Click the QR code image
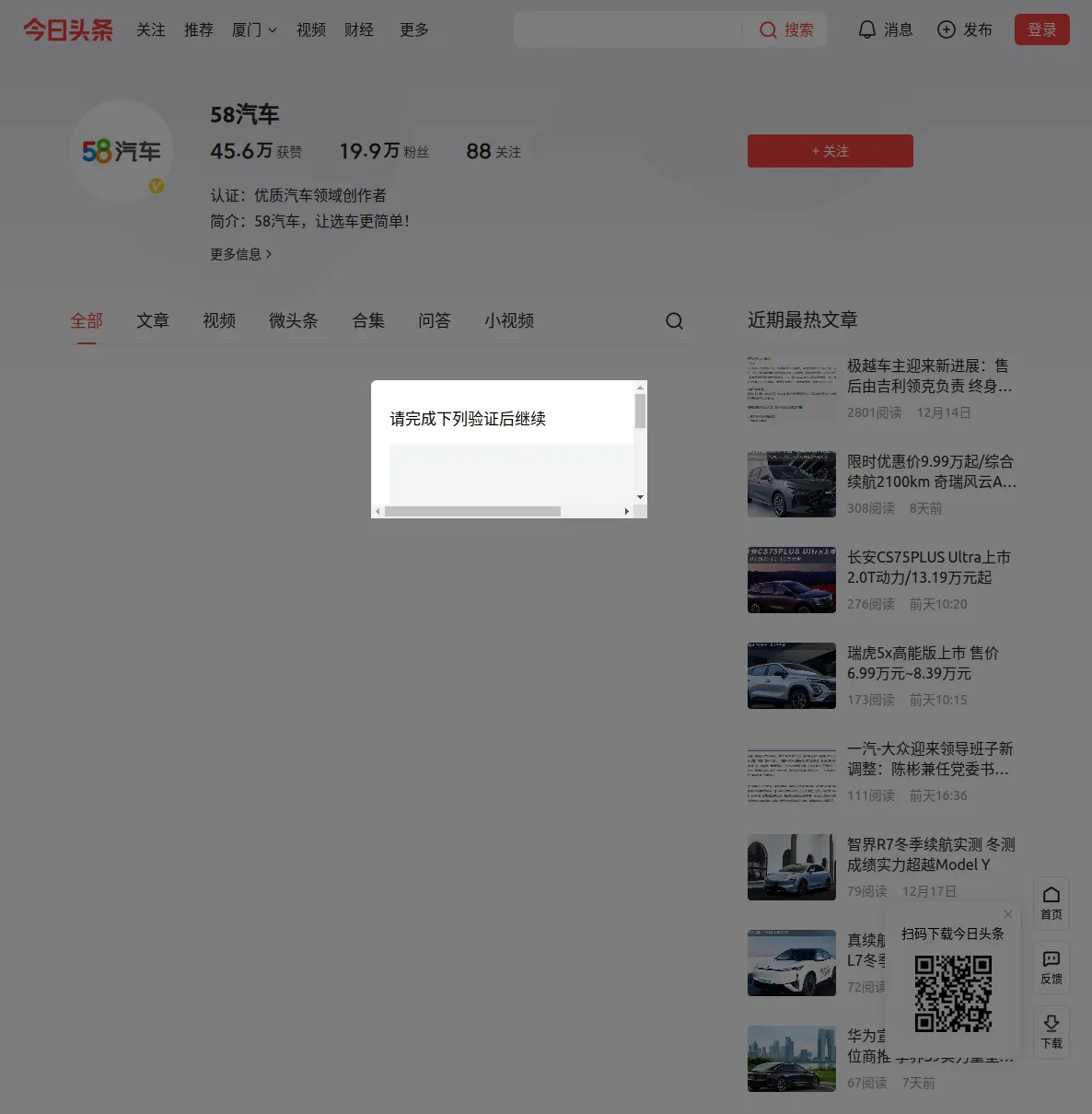 point(953,993)
